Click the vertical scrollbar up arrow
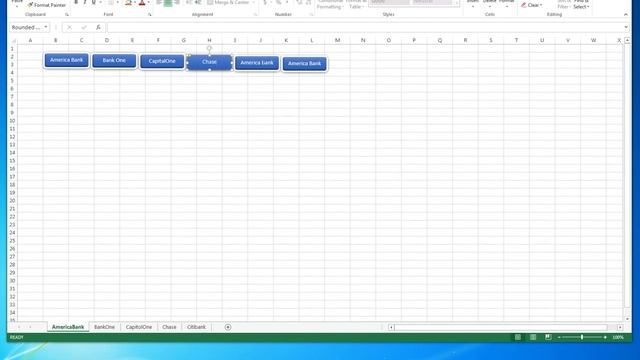 627,40
